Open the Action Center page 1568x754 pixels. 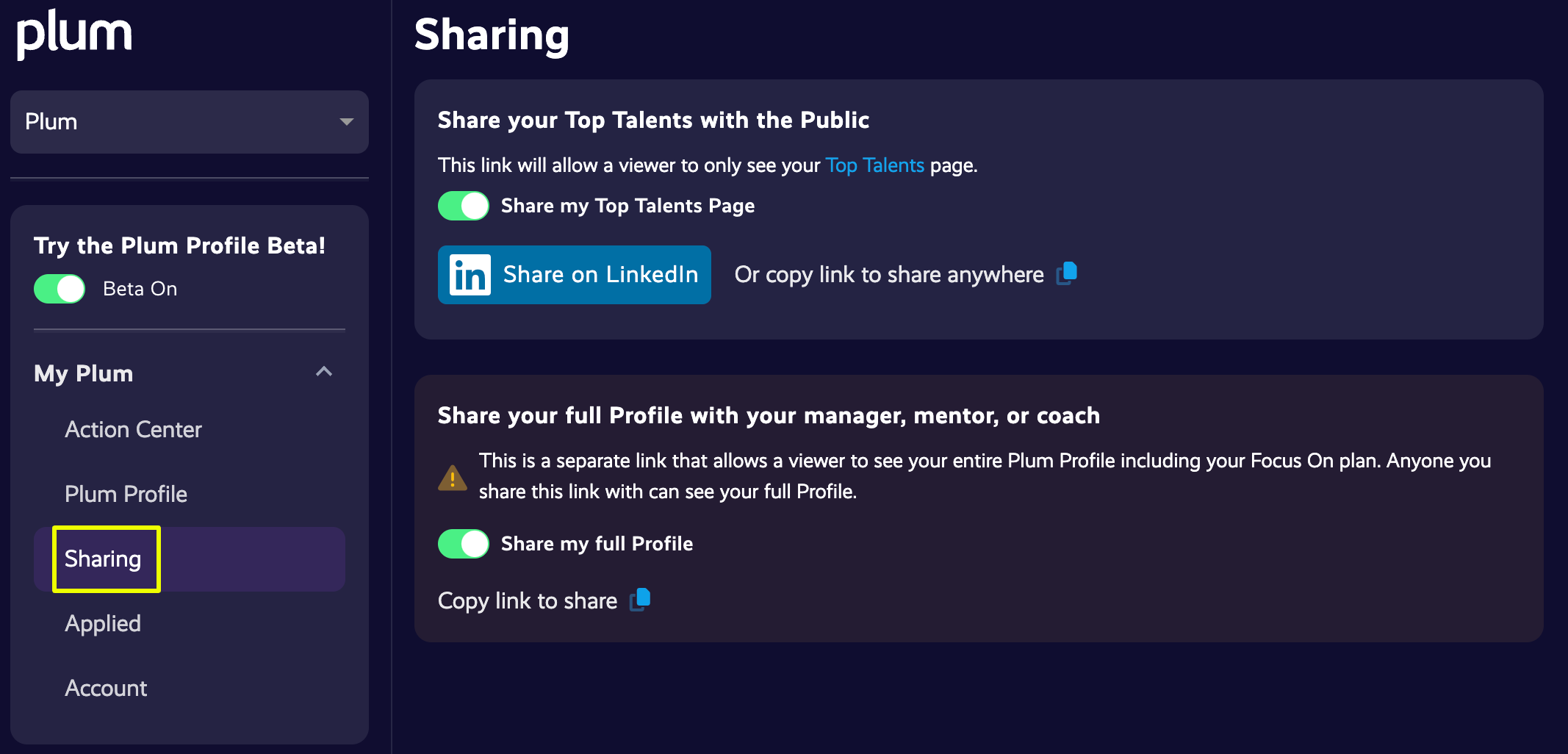click(133, 429)
